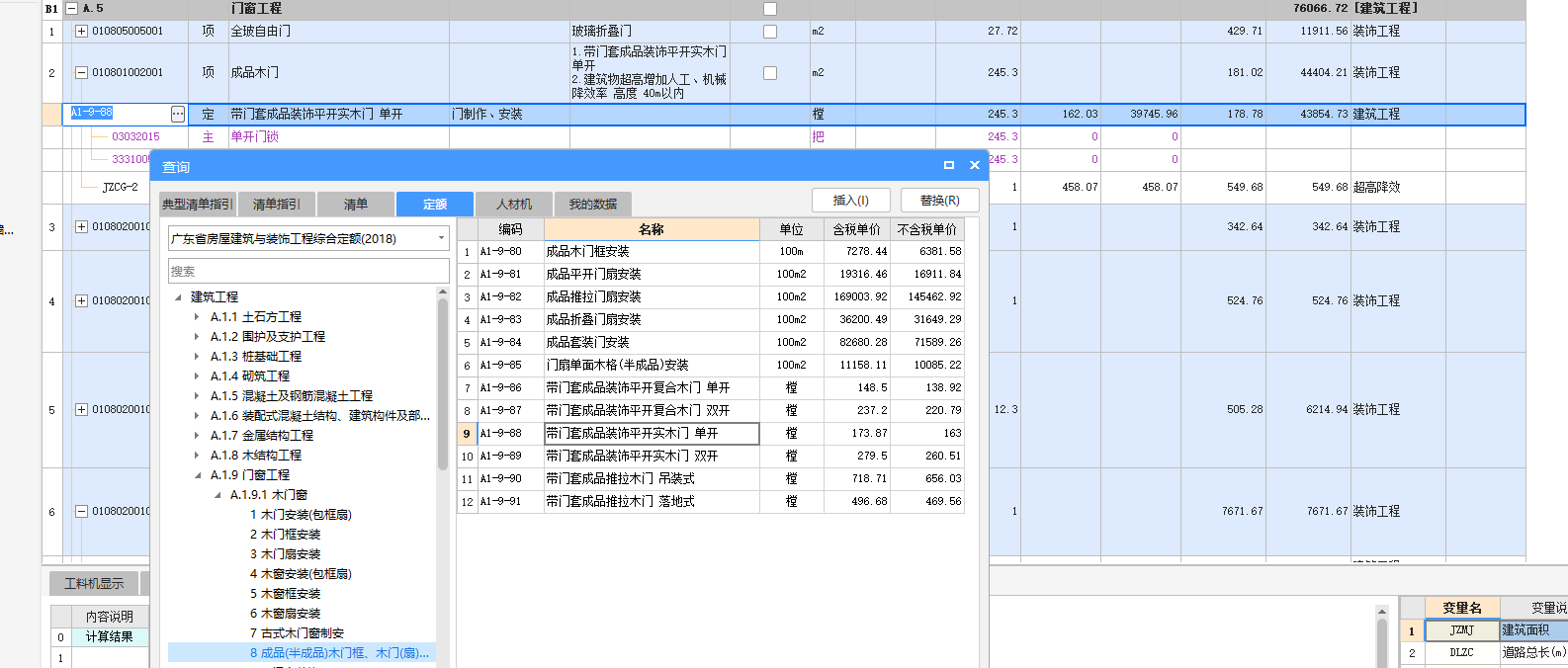1568x668 pixels.
Task: Switch to 典型清单指引 tab
Action: coord(198,205)
